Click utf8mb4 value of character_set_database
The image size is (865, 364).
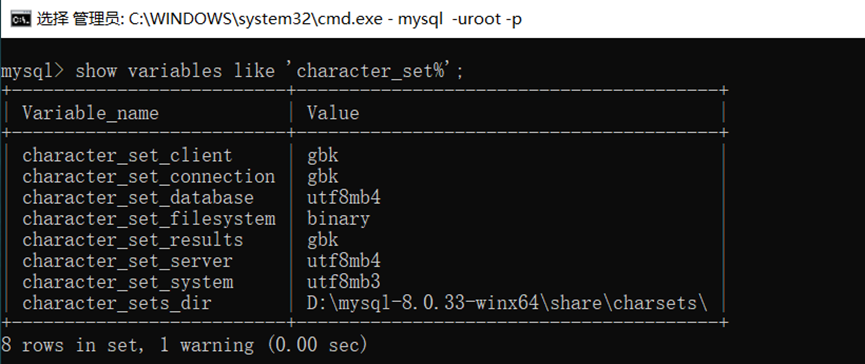344,197
